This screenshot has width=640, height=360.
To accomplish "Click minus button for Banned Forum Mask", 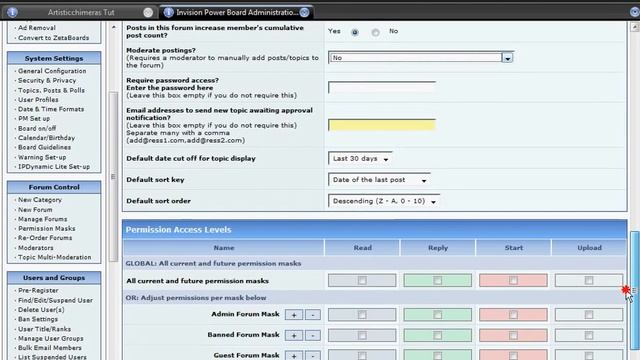I will click(x=313, y=336).
